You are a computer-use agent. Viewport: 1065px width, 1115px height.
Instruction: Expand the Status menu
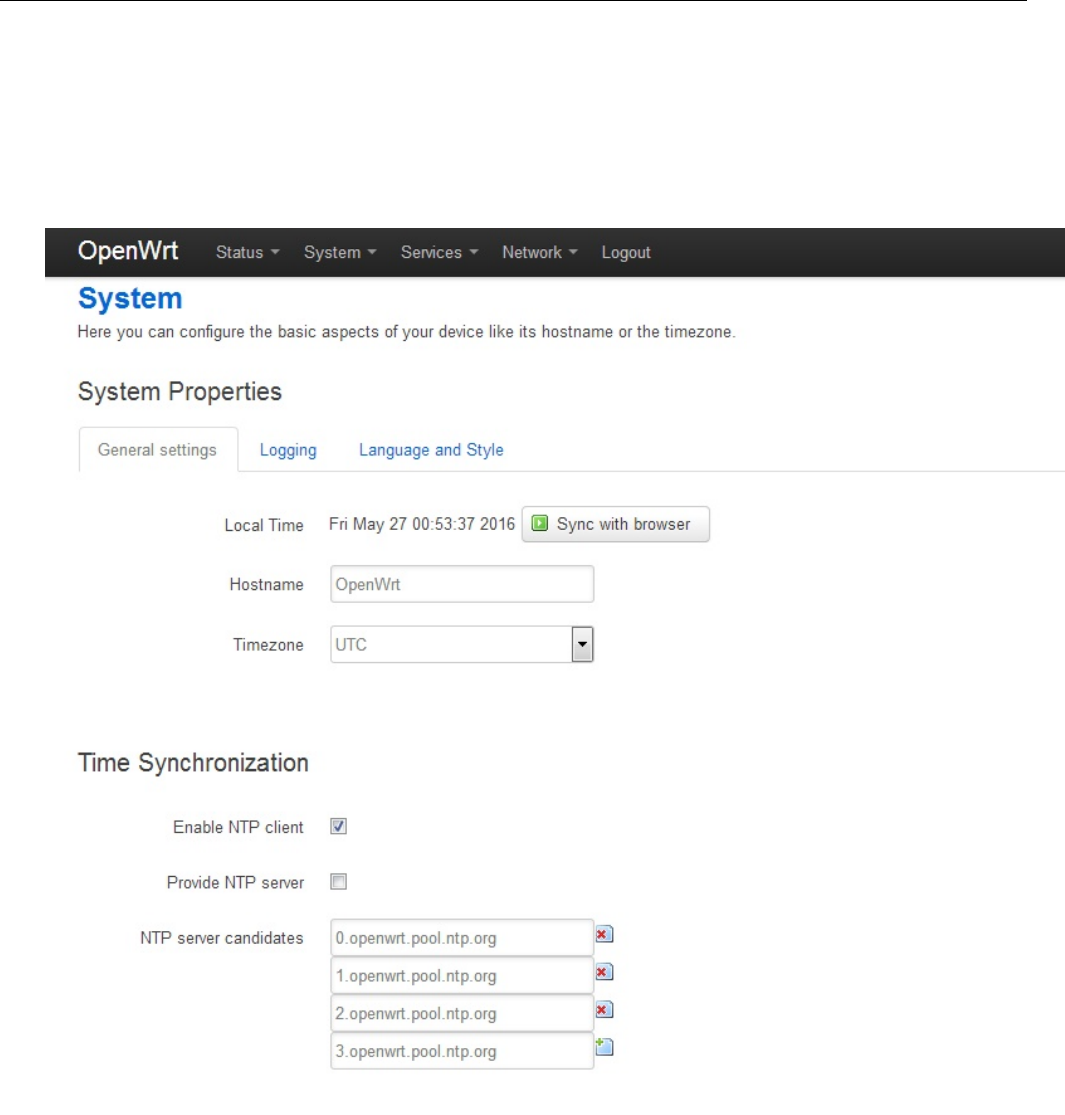point(247,252)
